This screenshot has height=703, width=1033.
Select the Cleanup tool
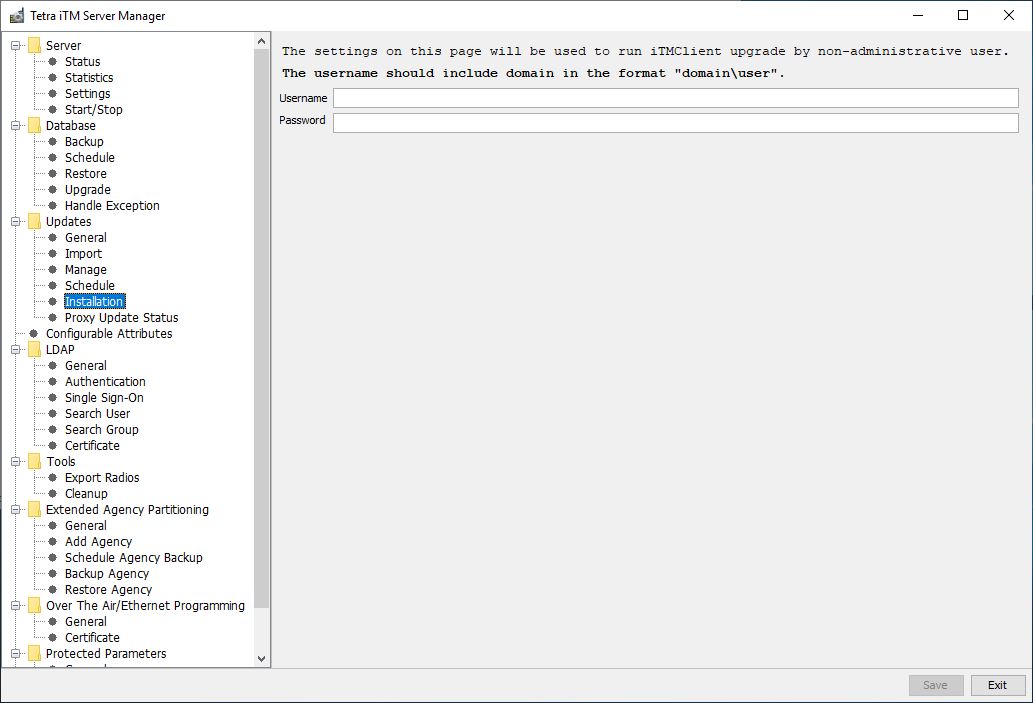(x=86, y=493)
